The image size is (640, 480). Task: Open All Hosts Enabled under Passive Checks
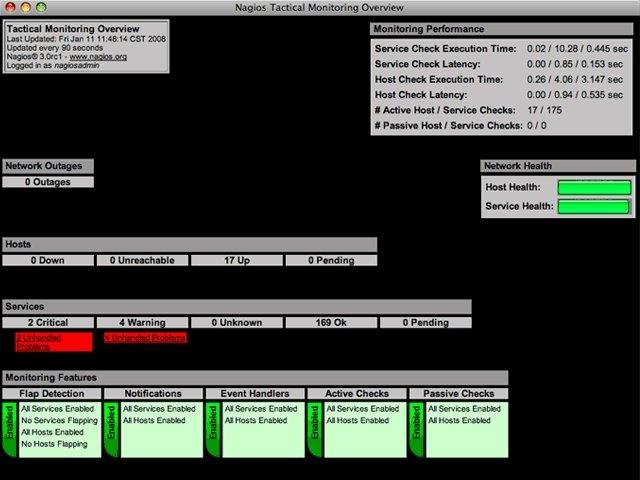(x=459, y=420)
